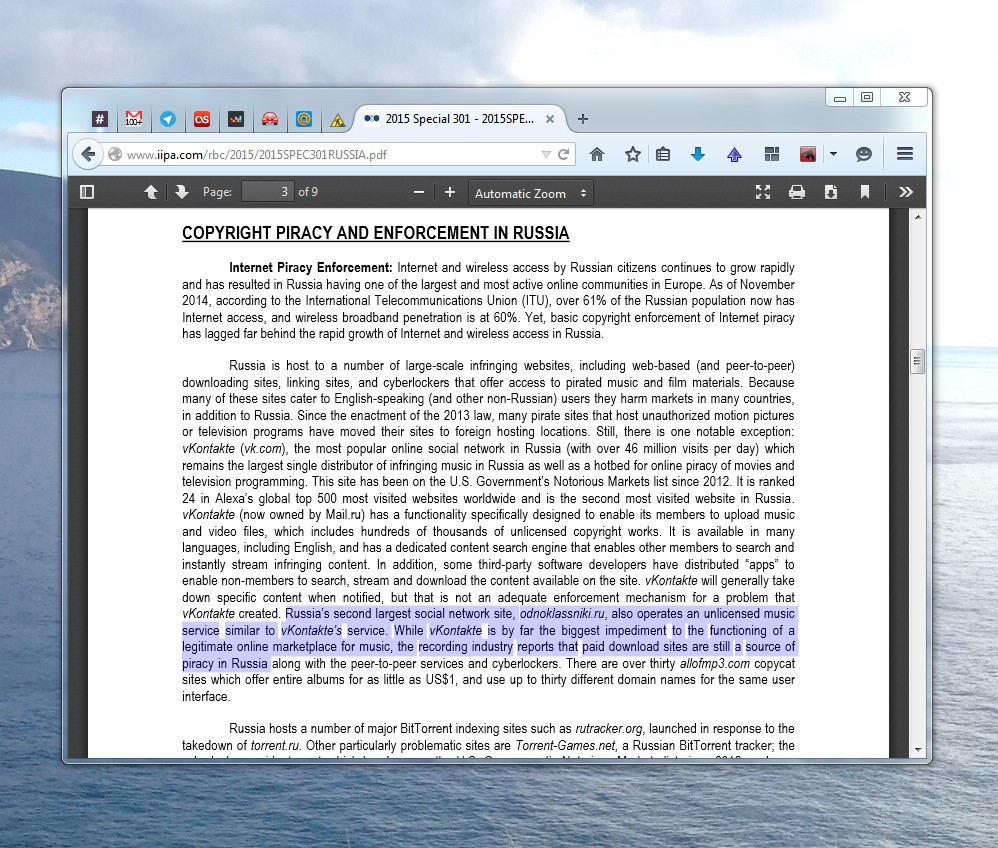998x848 pixels.
Task: Print the PDF document
Action: pos(796,192)
